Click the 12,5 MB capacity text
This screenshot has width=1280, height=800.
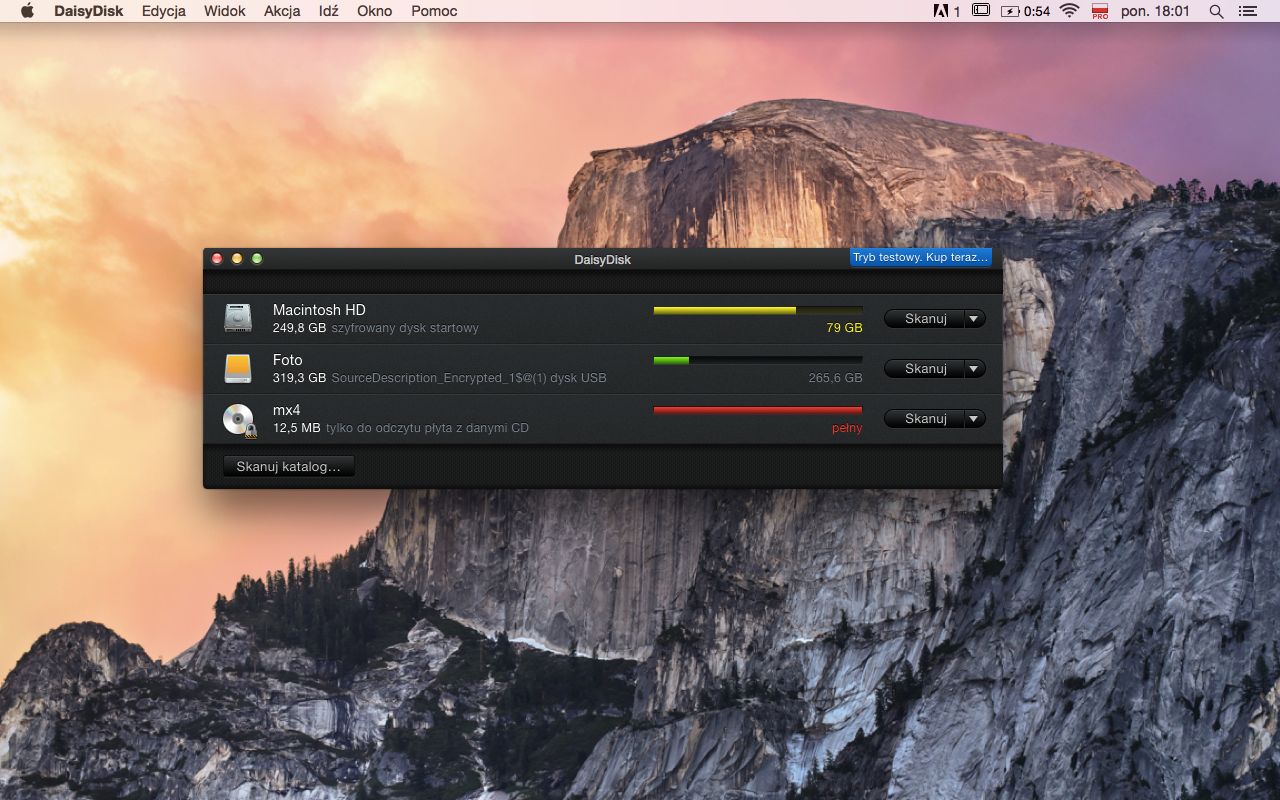pyautogui.click(x=296, y=428)
